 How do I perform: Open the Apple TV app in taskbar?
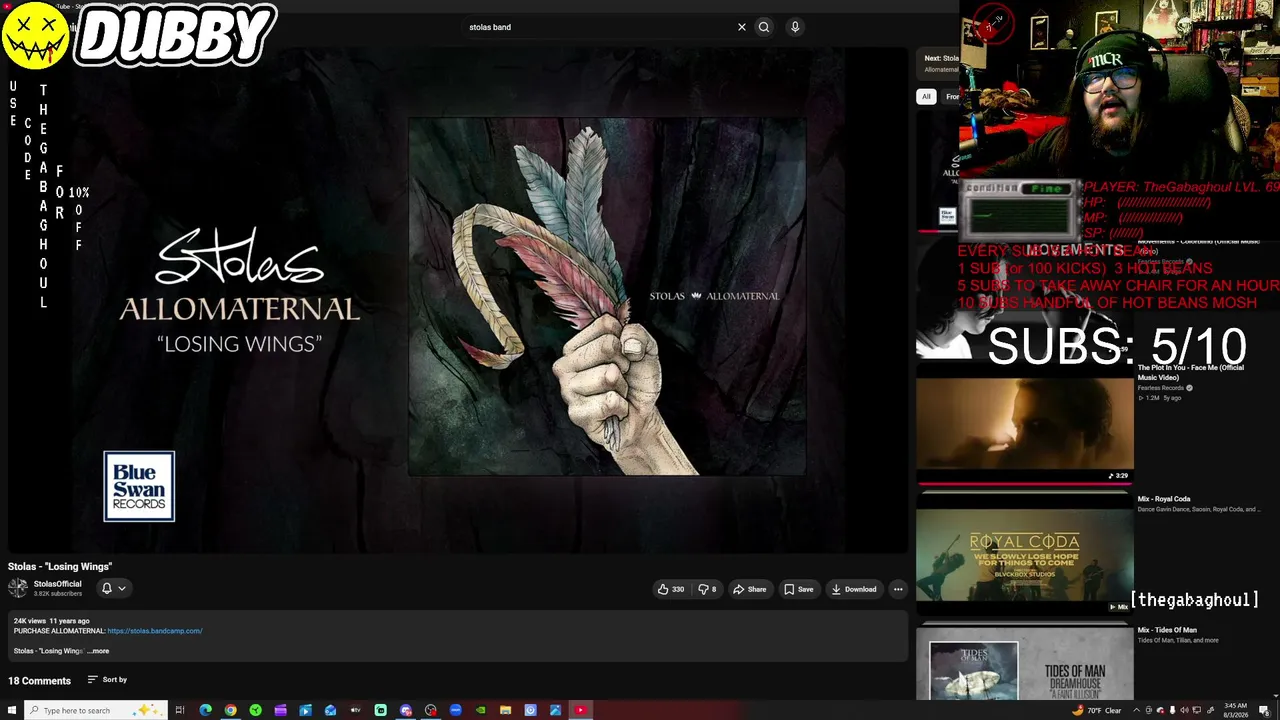tap(355, 710)
